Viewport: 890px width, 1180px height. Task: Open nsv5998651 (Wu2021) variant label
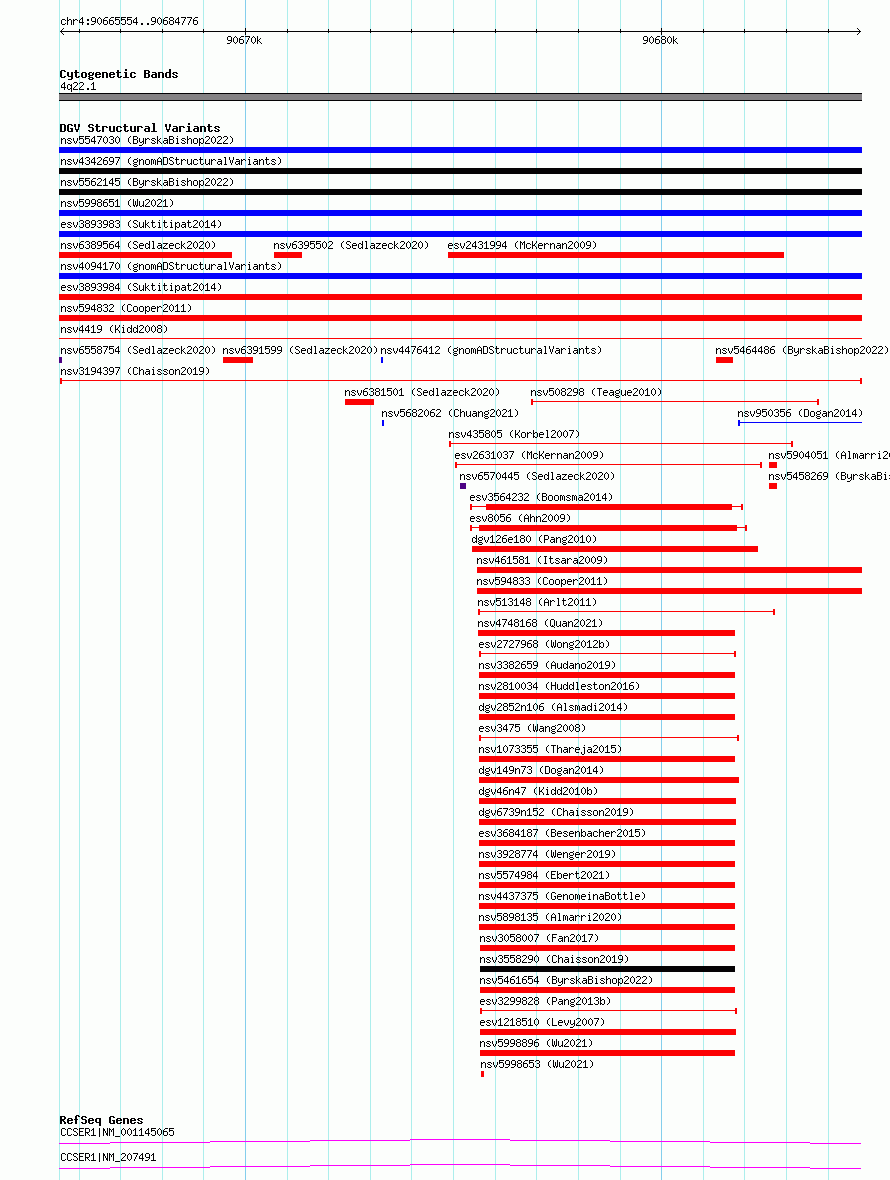(x=117, y=203)
